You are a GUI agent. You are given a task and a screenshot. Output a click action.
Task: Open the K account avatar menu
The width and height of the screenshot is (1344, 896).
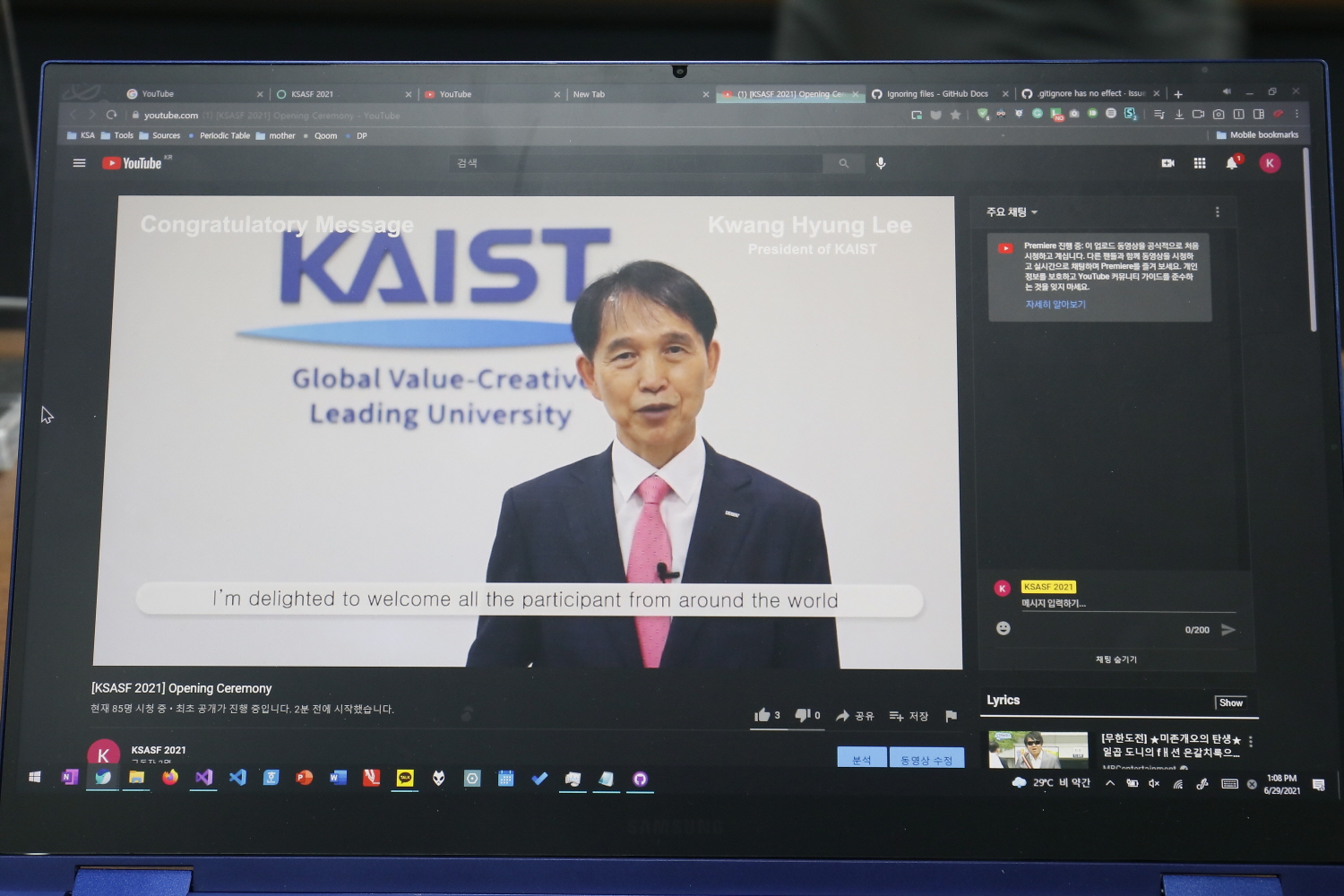(x=1270, y=163)
